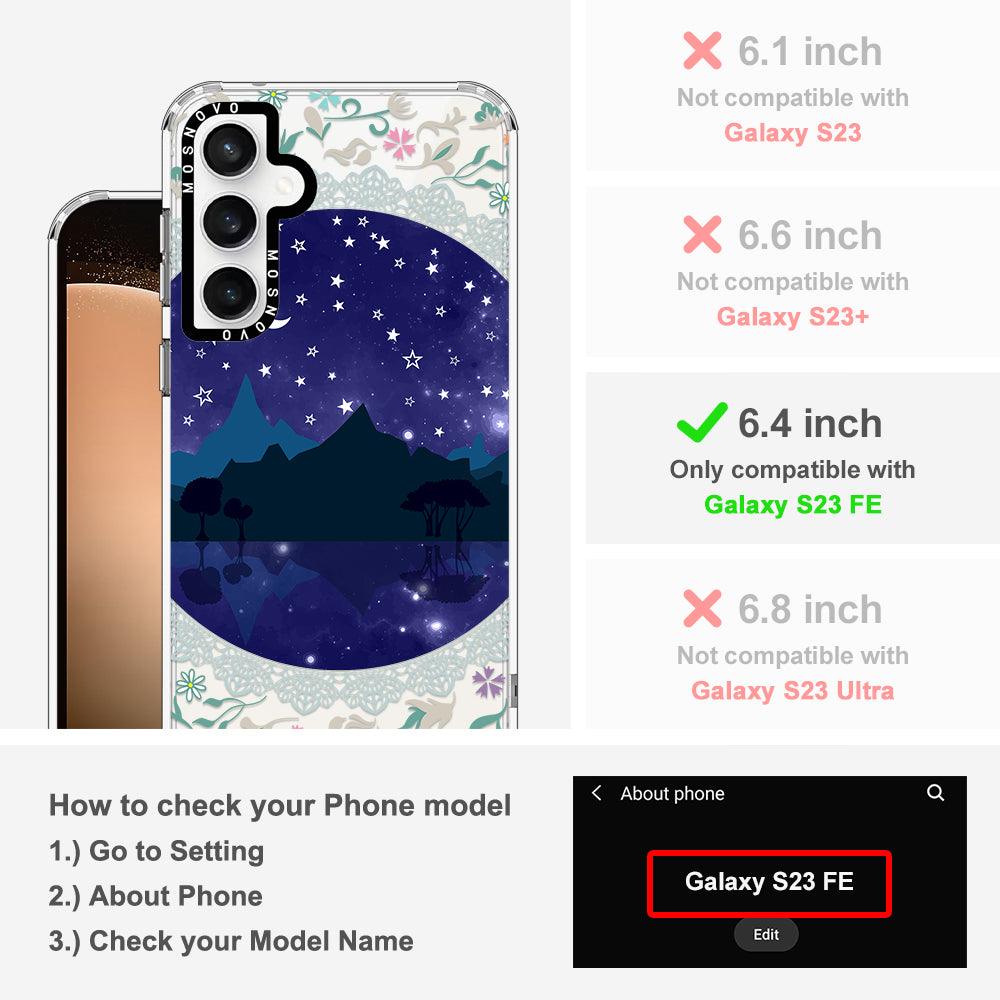
Task: Select the 6.1 inch Galaxy S23 option
Action: point(793,85)
